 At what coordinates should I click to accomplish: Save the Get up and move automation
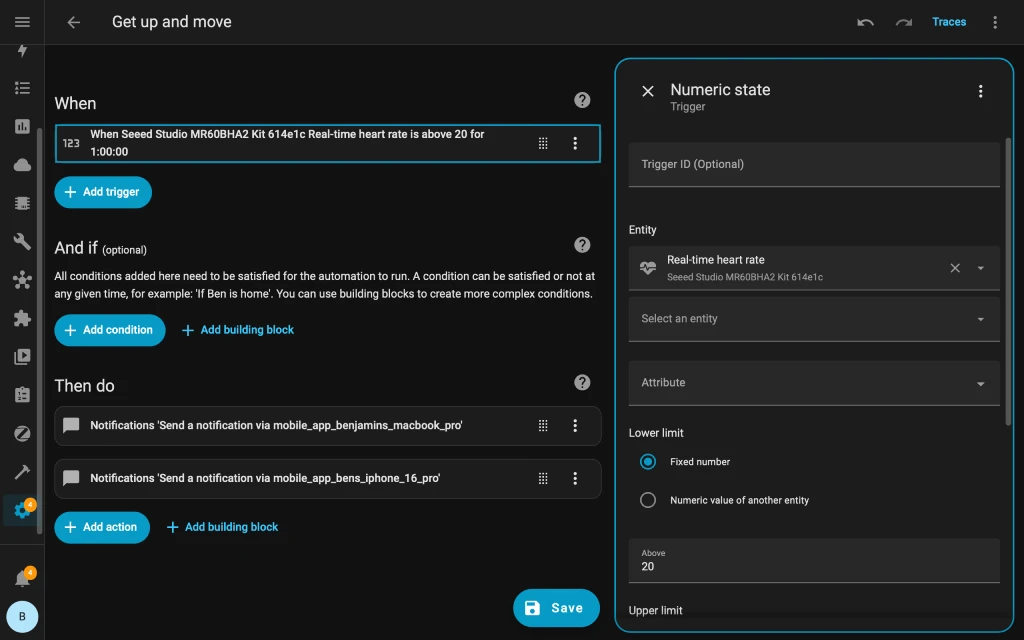[556, 607]
